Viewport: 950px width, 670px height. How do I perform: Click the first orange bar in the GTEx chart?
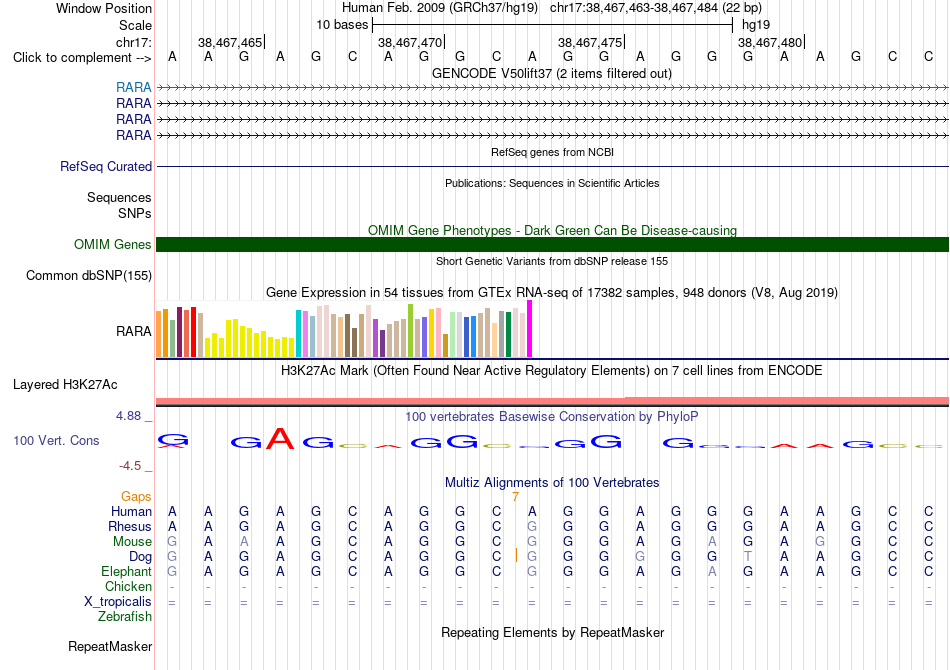[159, 334]
